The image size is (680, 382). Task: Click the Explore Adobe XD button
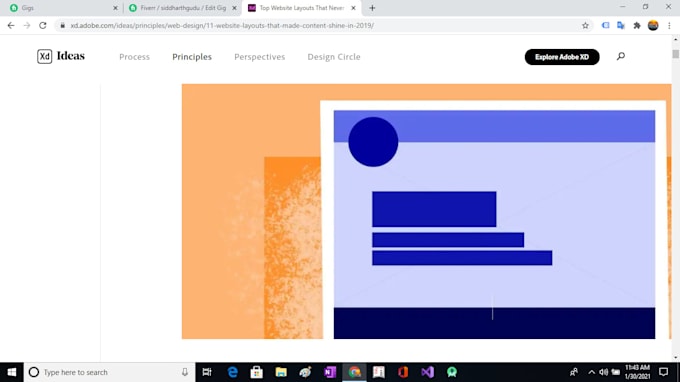(562, 57)
